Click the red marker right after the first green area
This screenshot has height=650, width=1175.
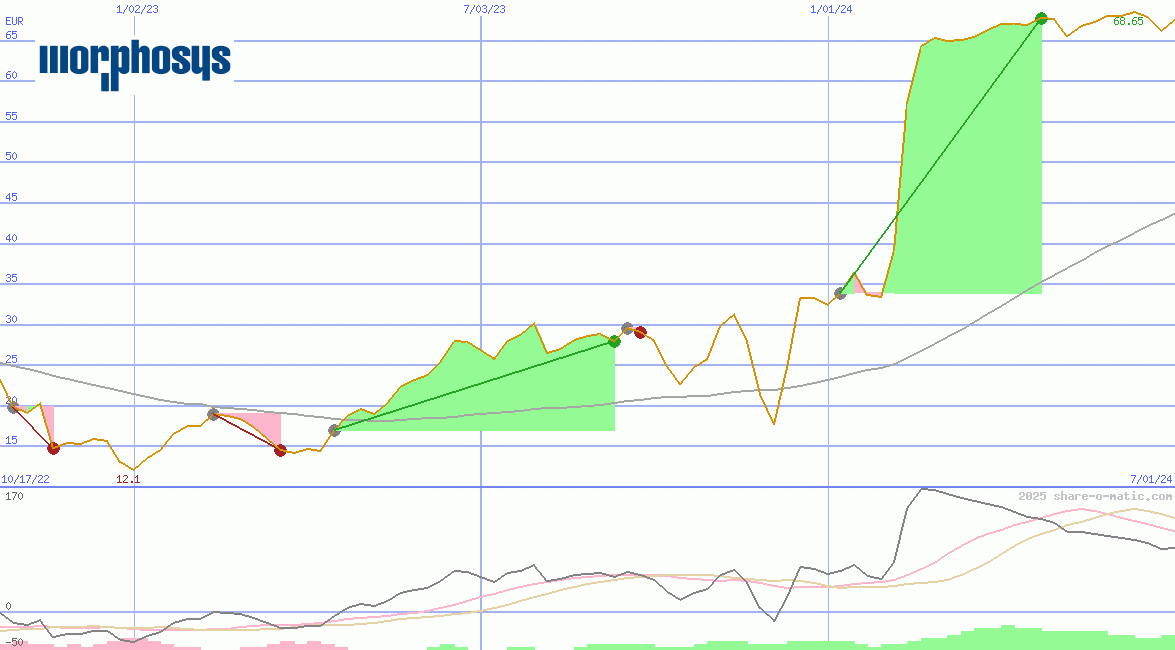(640, 332)
